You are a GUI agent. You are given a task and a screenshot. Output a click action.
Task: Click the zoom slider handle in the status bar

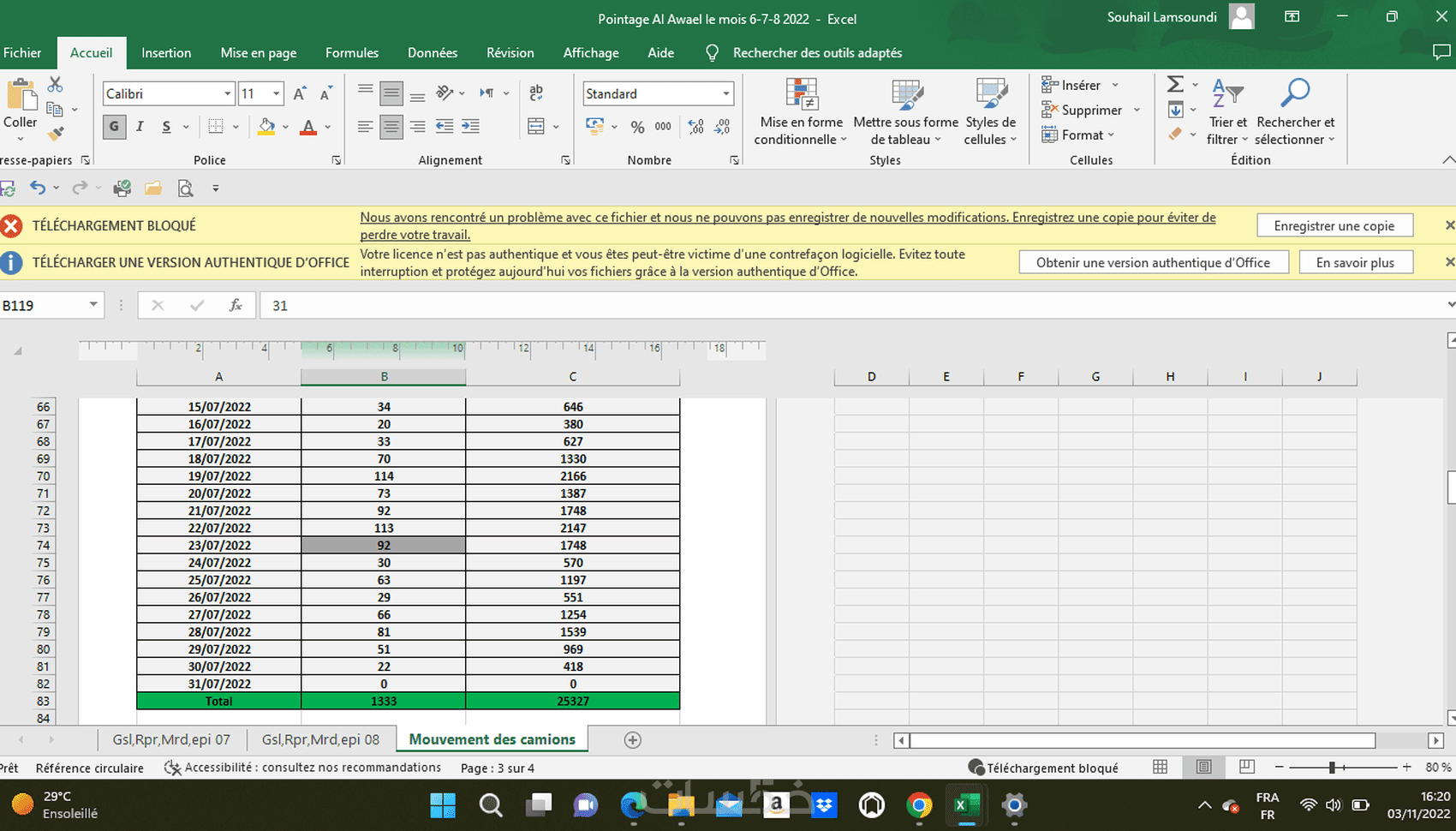(x=1332, y=768)
